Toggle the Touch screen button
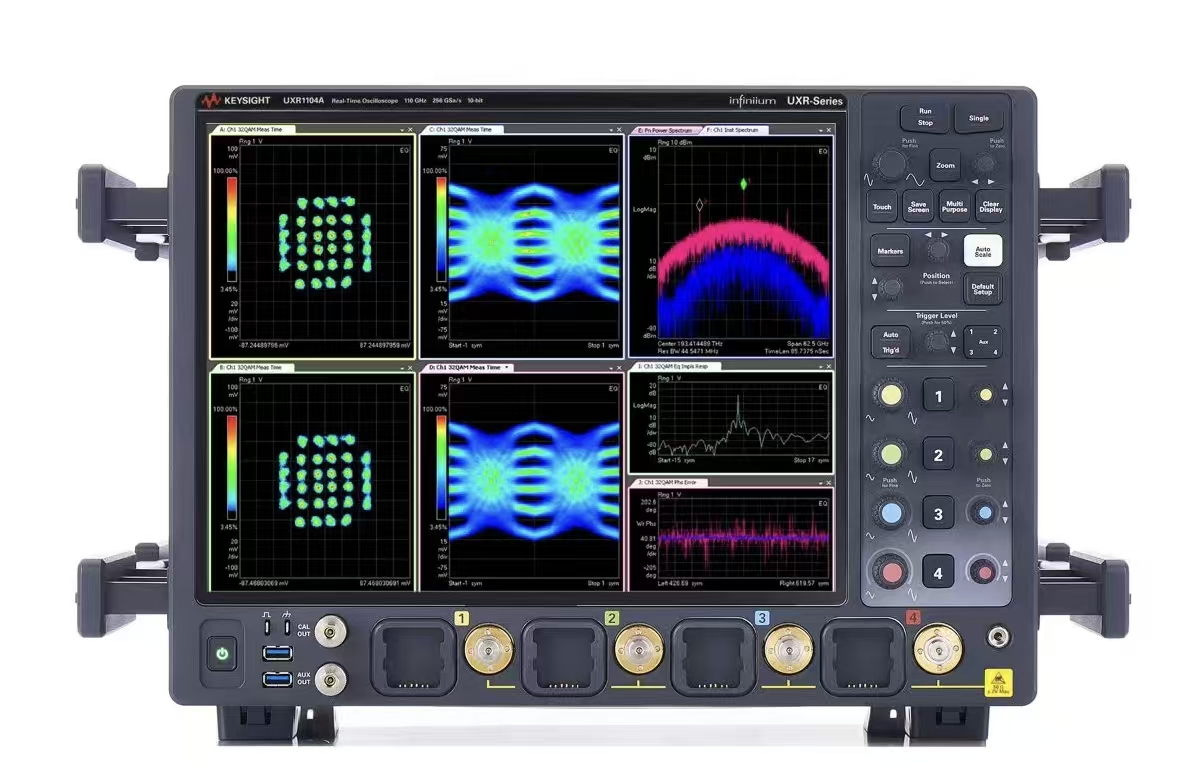This screenshot has height=772, width=1196. coord(881,206)
